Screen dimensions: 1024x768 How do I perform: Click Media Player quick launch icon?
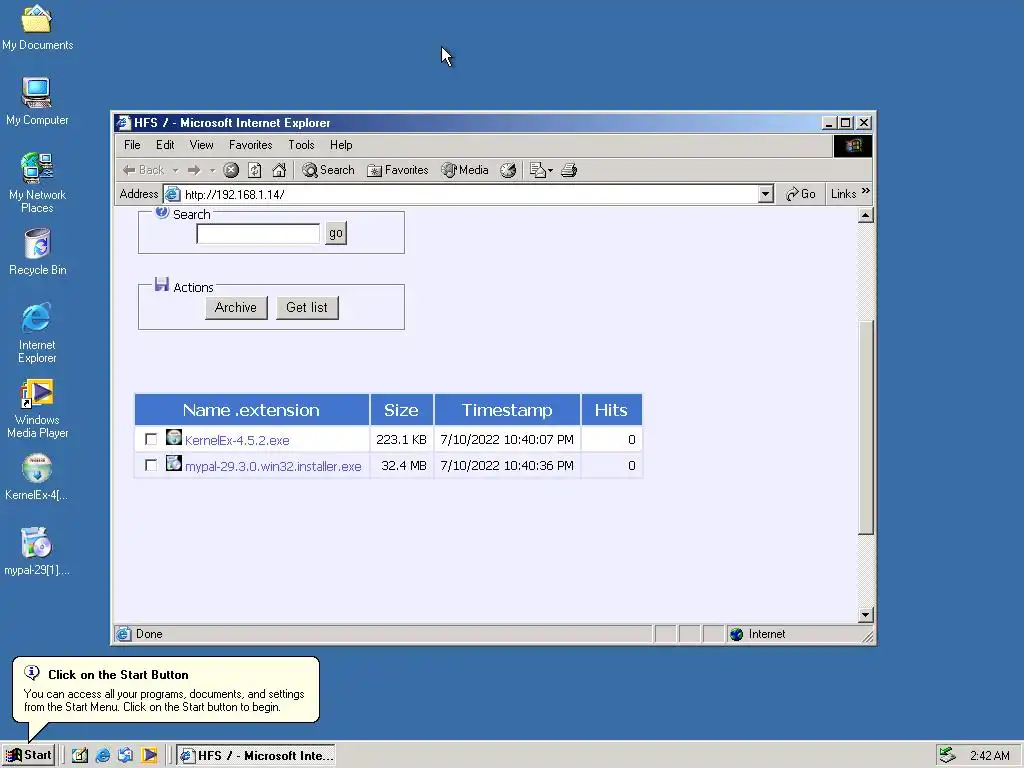tap(149, 756)
